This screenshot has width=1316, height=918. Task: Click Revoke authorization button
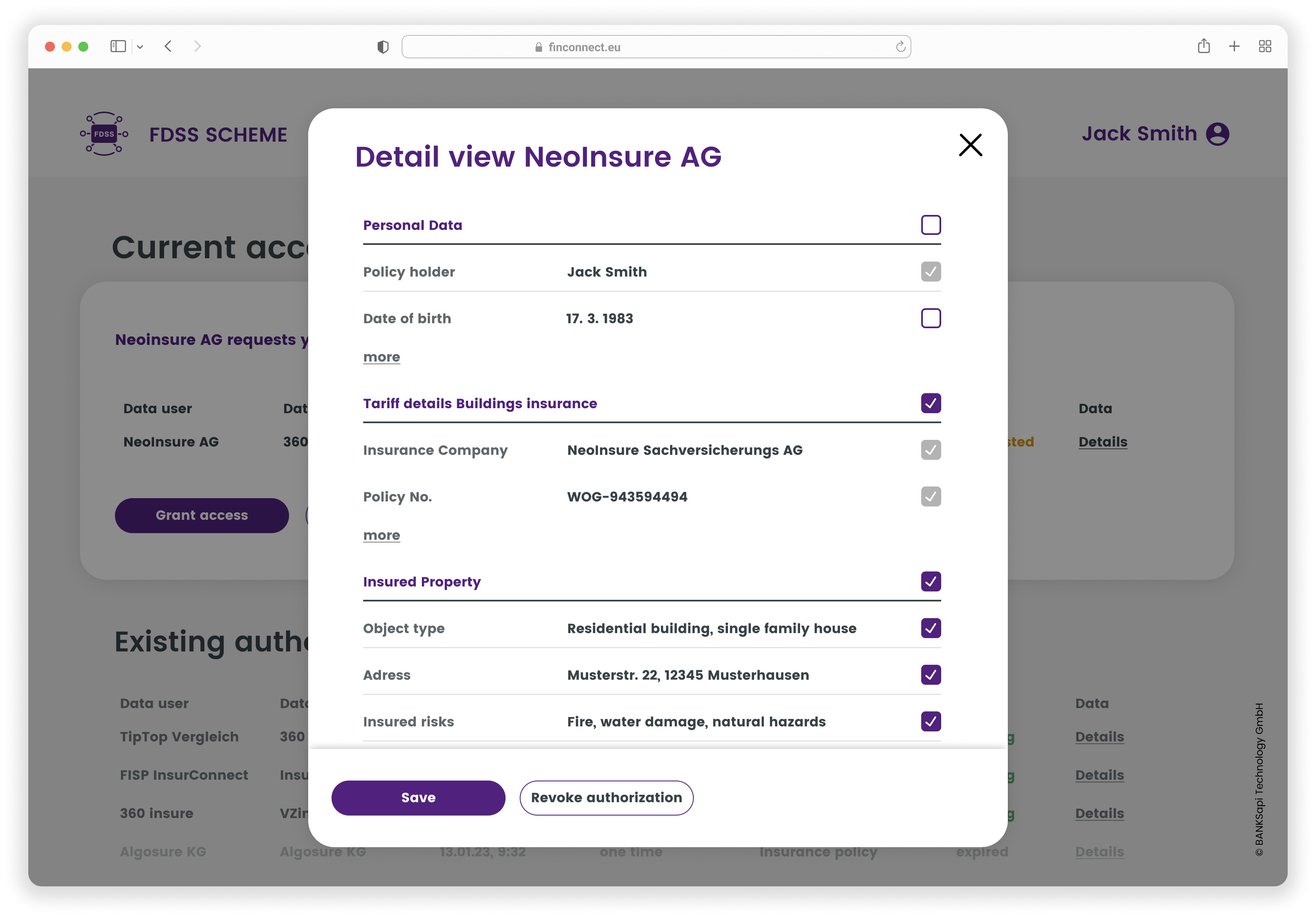pos(606,798)
